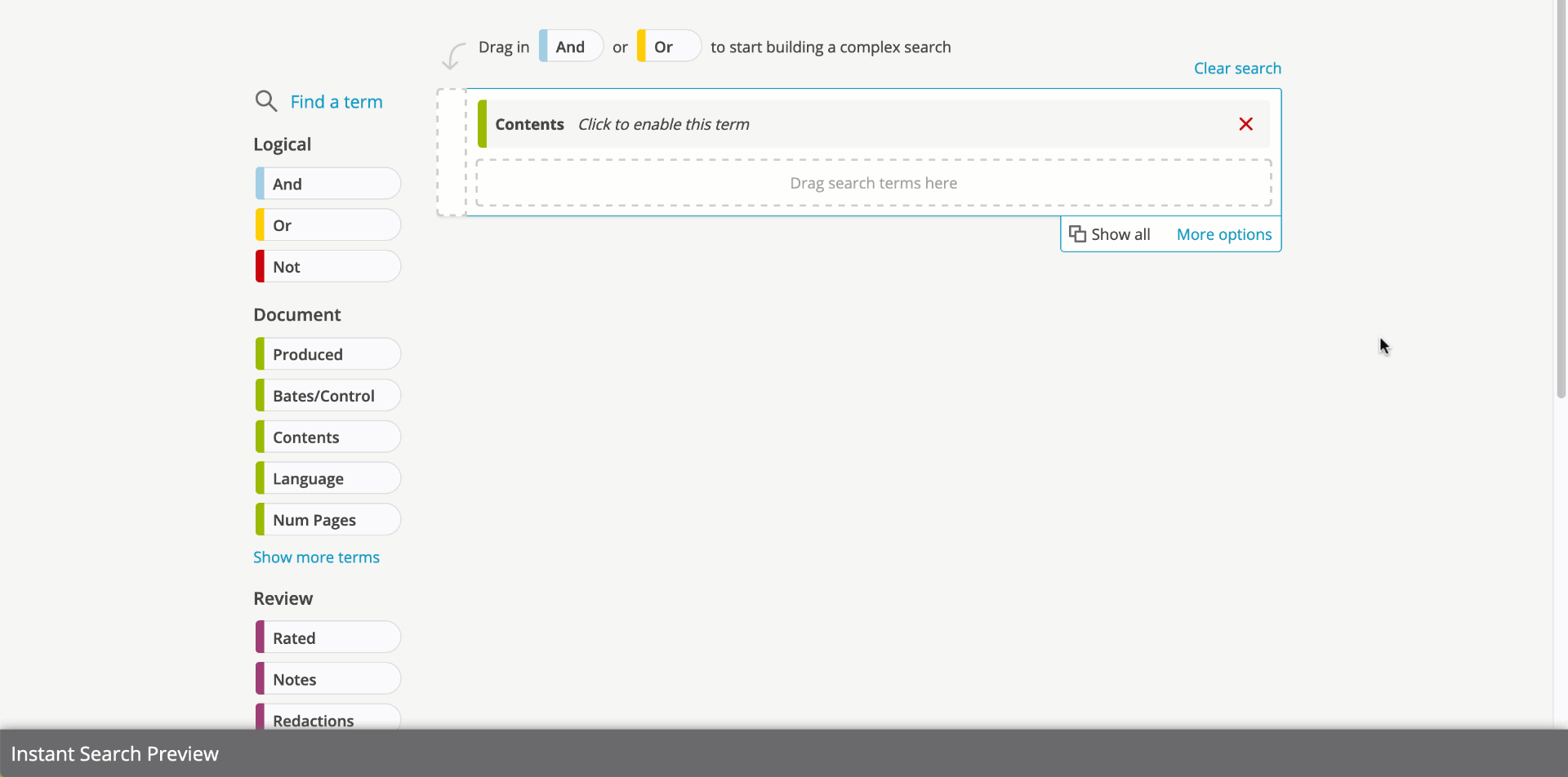Click the page vertical scrollbar
Image resolution: width=1568 pixels, height=777 pixels.
pos(1561,199)
